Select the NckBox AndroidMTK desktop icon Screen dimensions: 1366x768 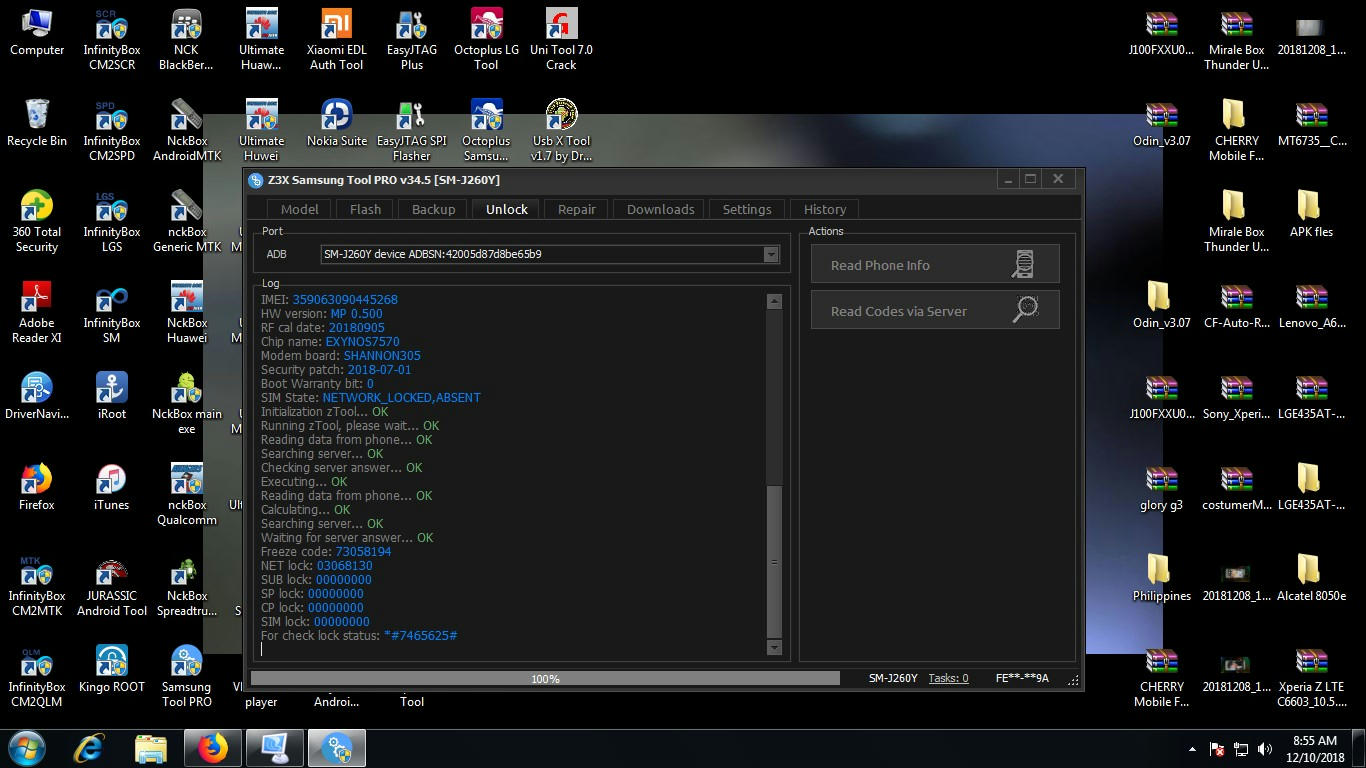pos(186,131)
